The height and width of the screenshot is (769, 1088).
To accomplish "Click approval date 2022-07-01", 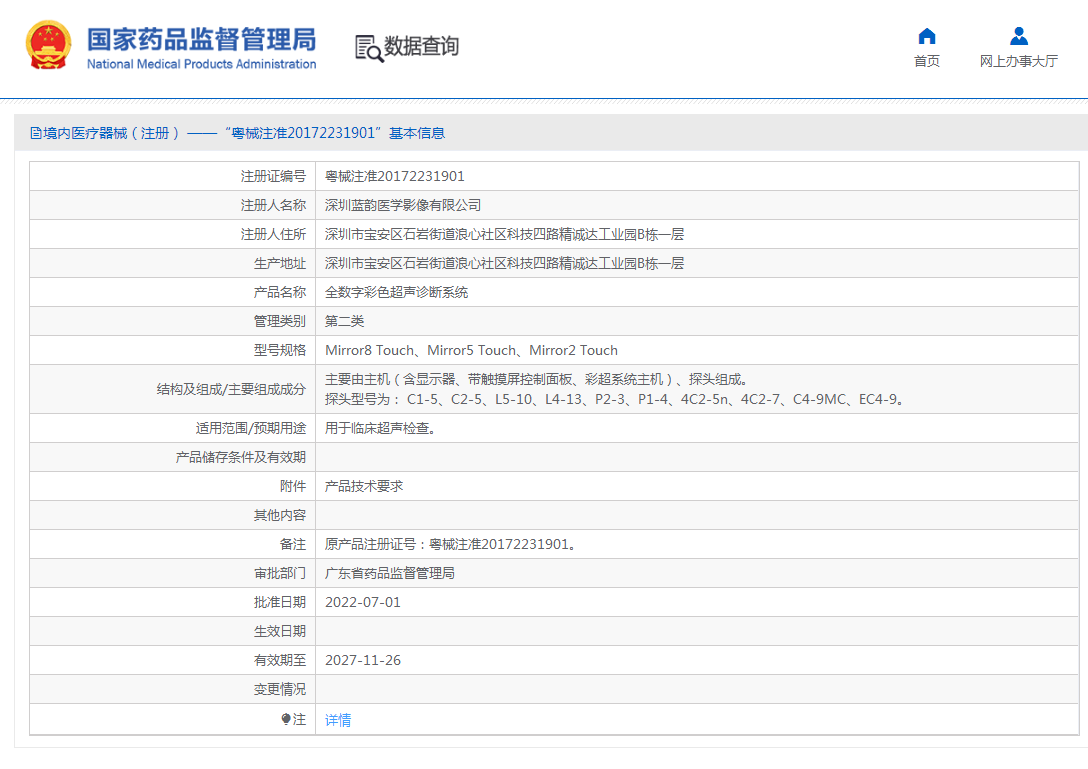I will (363, 602).
